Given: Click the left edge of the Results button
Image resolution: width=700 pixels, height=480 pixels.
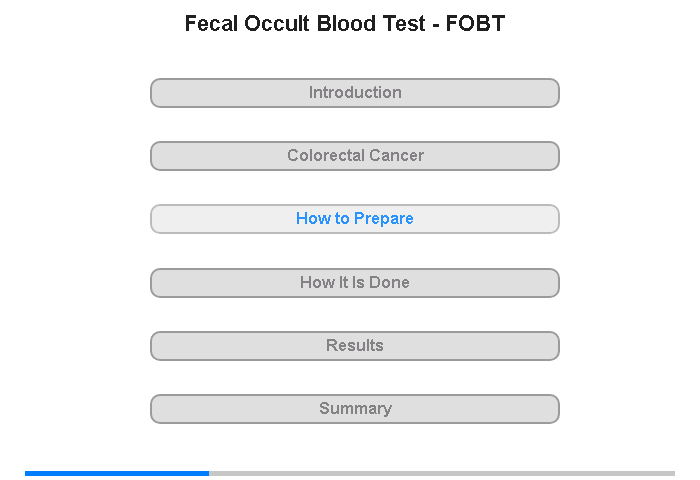Looking at the screenshot, I should pos(153,346).
